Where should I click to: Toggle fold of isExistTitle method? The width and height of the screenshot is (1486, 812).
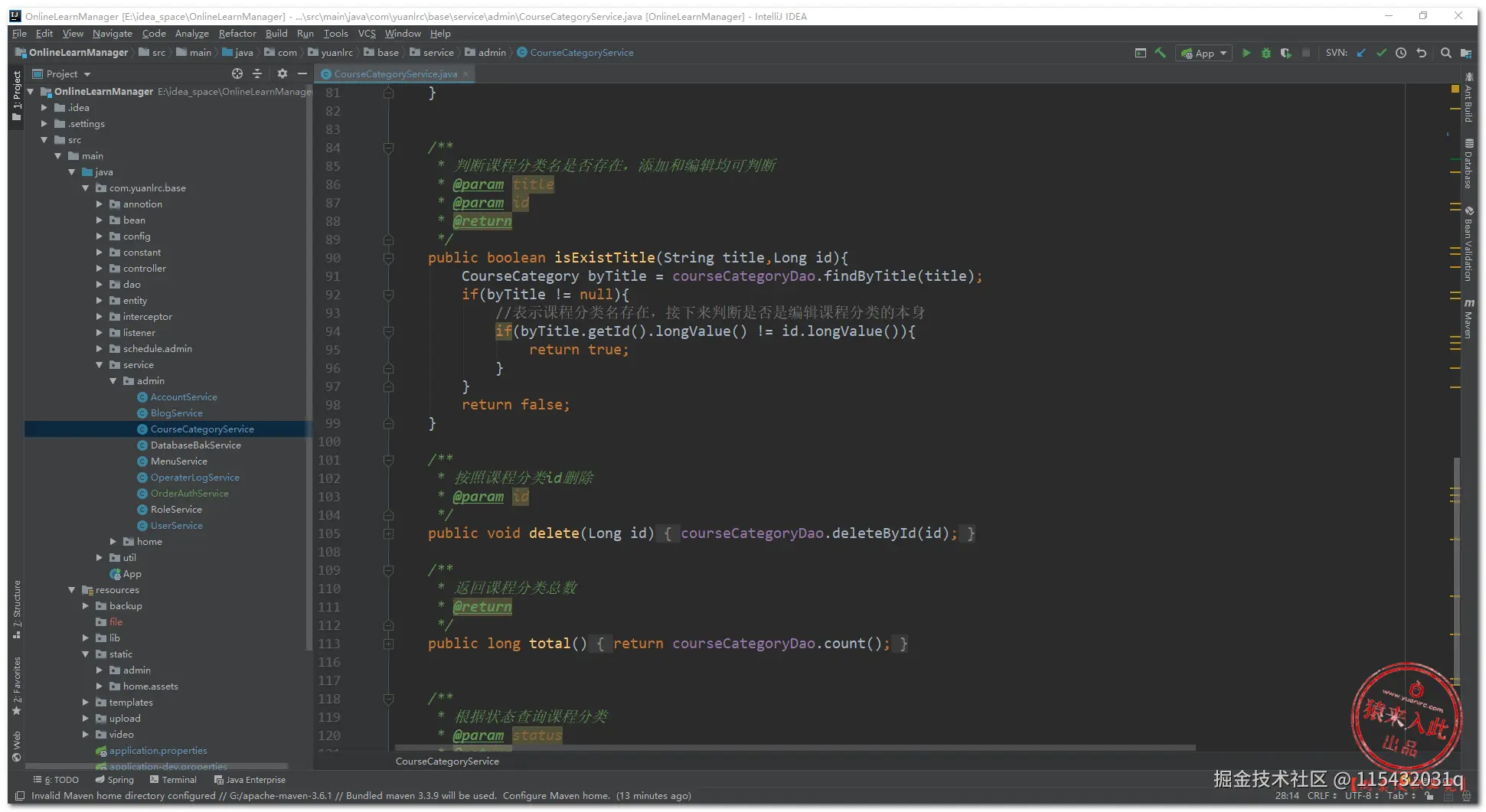(x=388, y=258)
